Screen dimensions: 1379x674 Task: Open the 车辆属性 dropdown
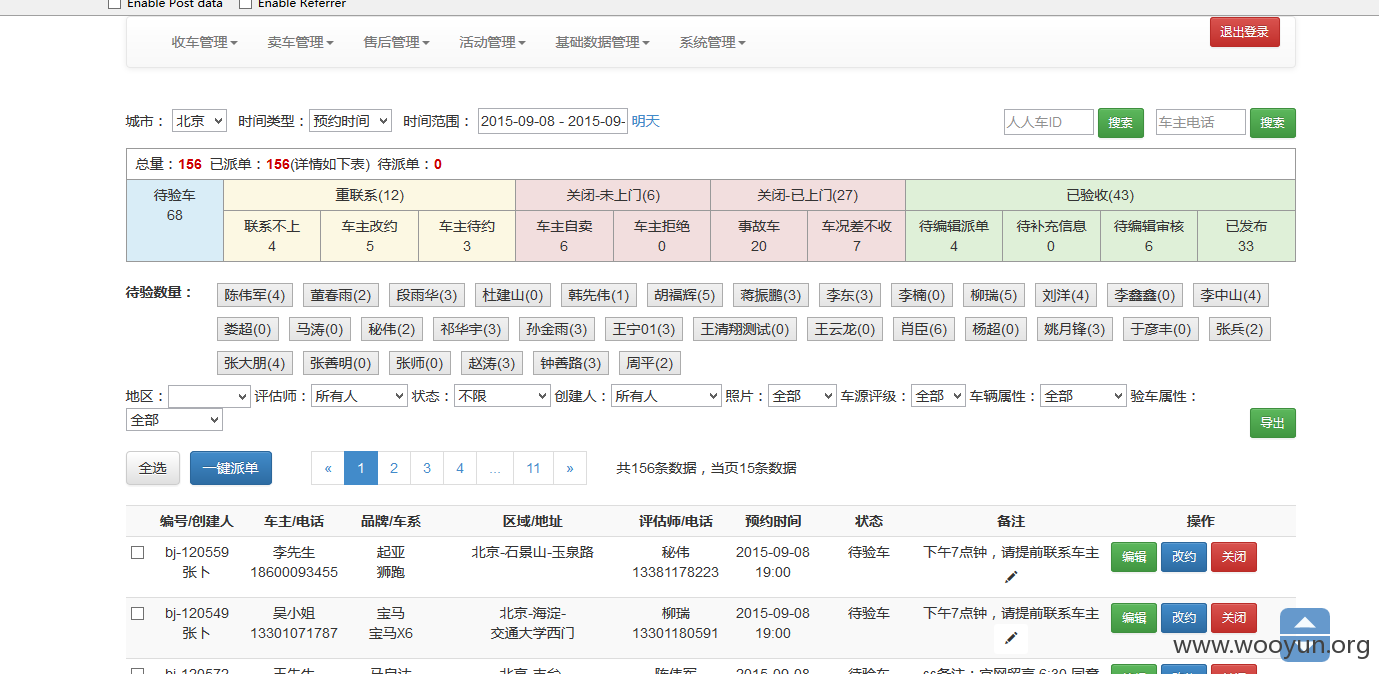pyautogui.click(x=1083, y=396)
